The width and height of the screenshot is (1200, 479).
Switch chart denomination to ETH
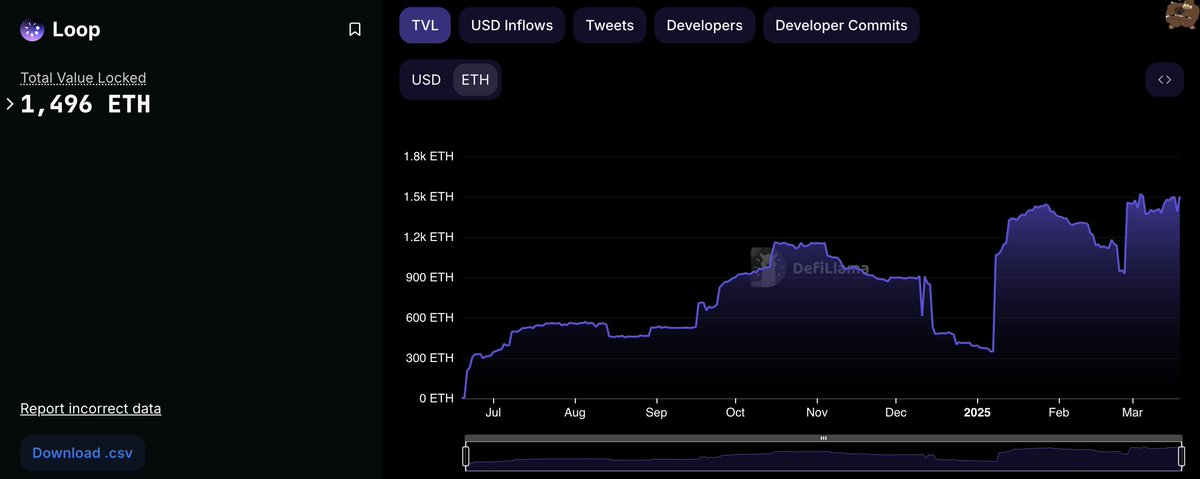pos(475,79)
